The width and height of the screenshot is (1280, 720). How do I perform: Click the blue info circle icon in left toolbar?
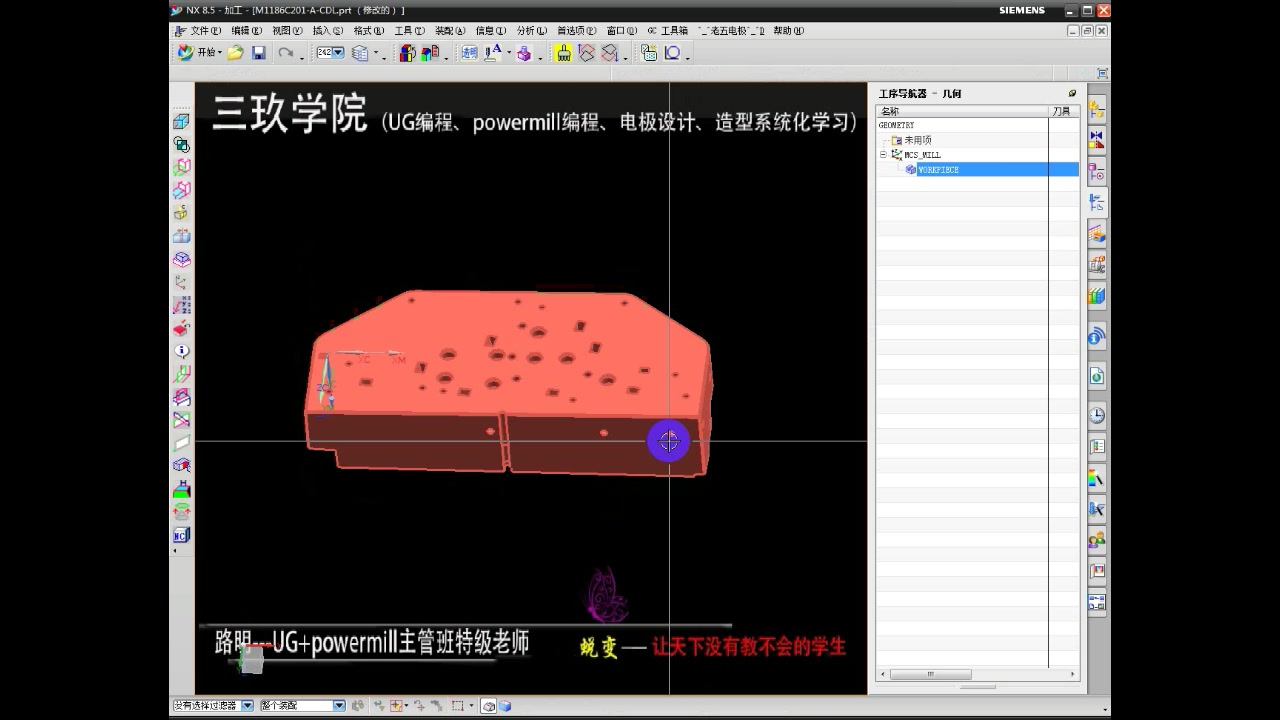point(181,351)
